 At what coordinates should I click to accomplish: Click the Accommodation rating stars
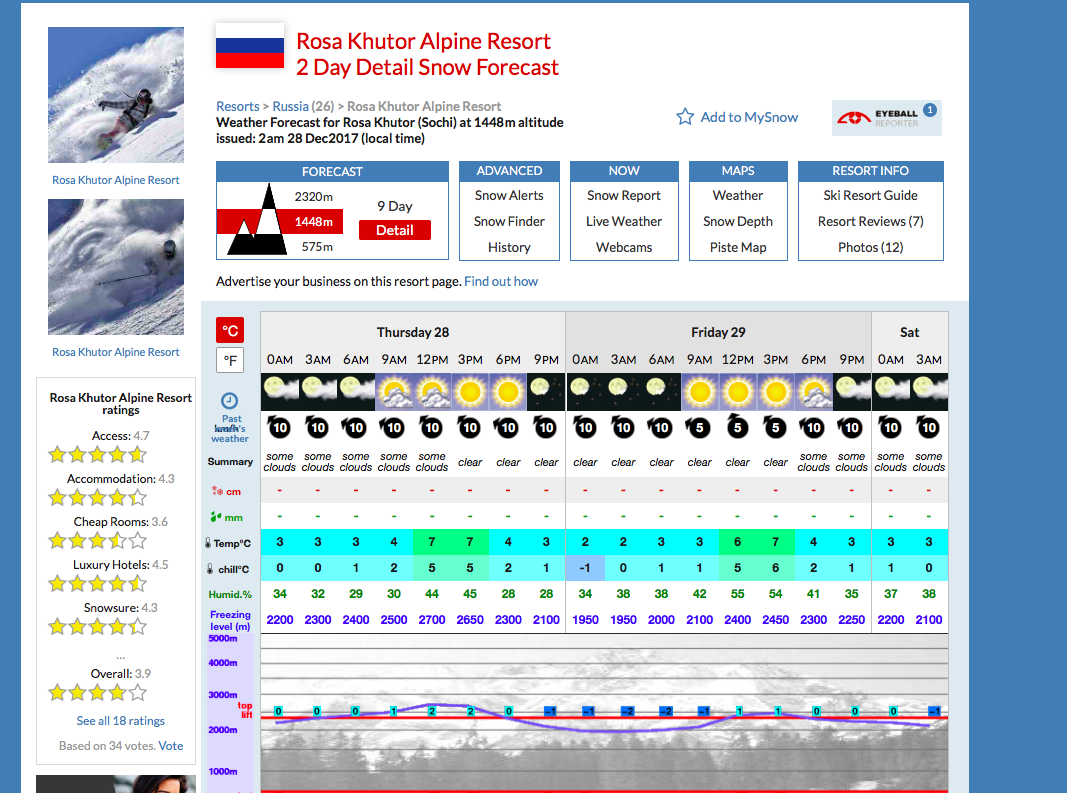tap(97, 498)
